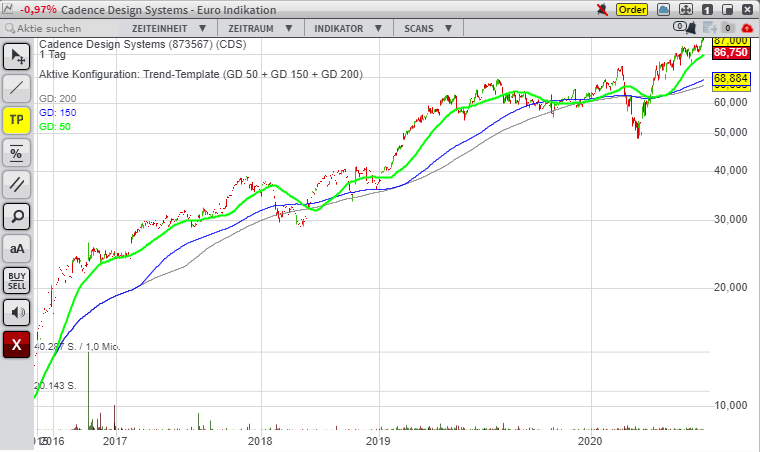Toggle the speaker sound tool
The image size is (760, 452).
click(16, 312)
